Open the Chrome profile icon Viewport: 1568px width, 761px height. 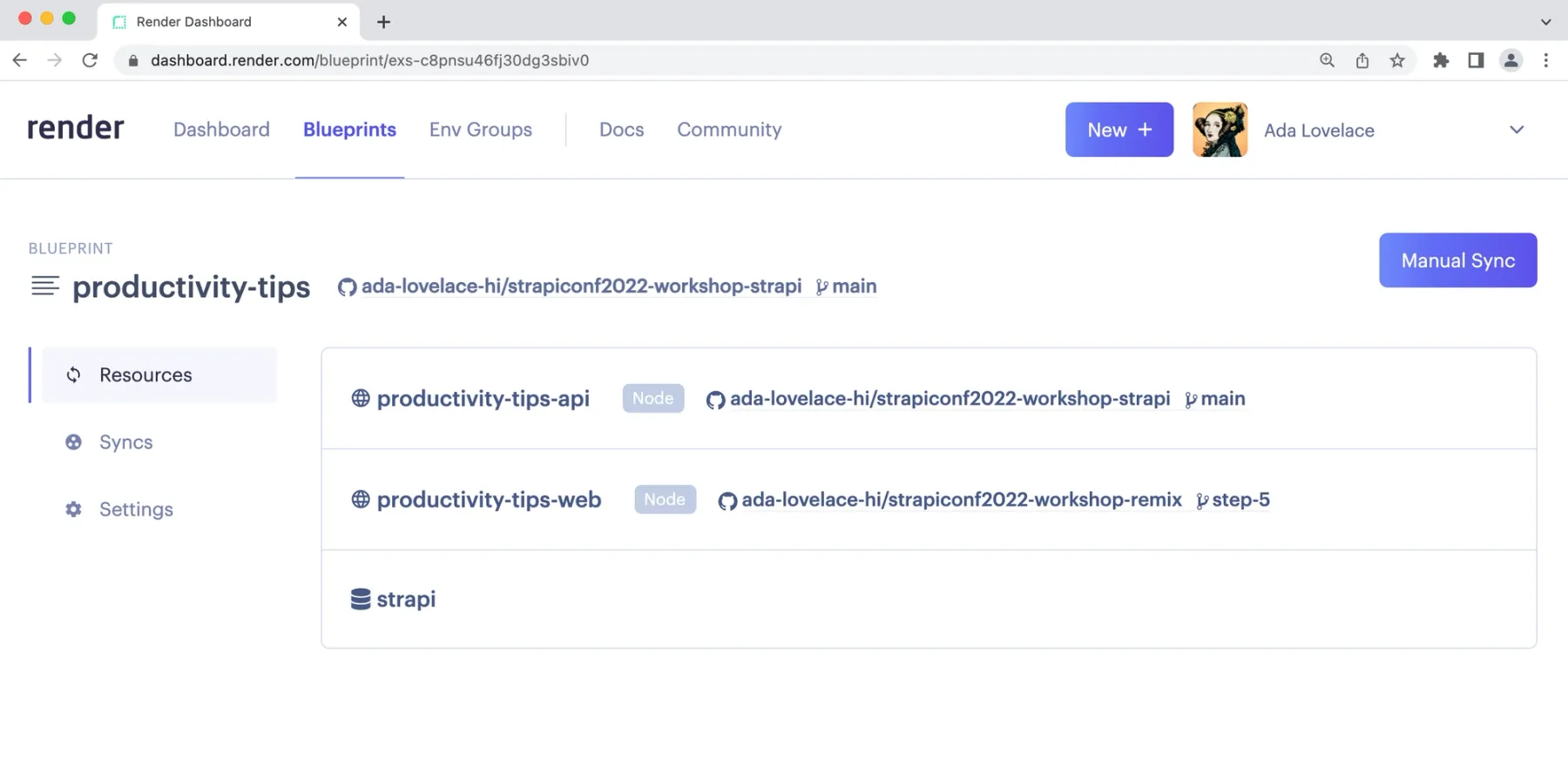click(1511, 60)
